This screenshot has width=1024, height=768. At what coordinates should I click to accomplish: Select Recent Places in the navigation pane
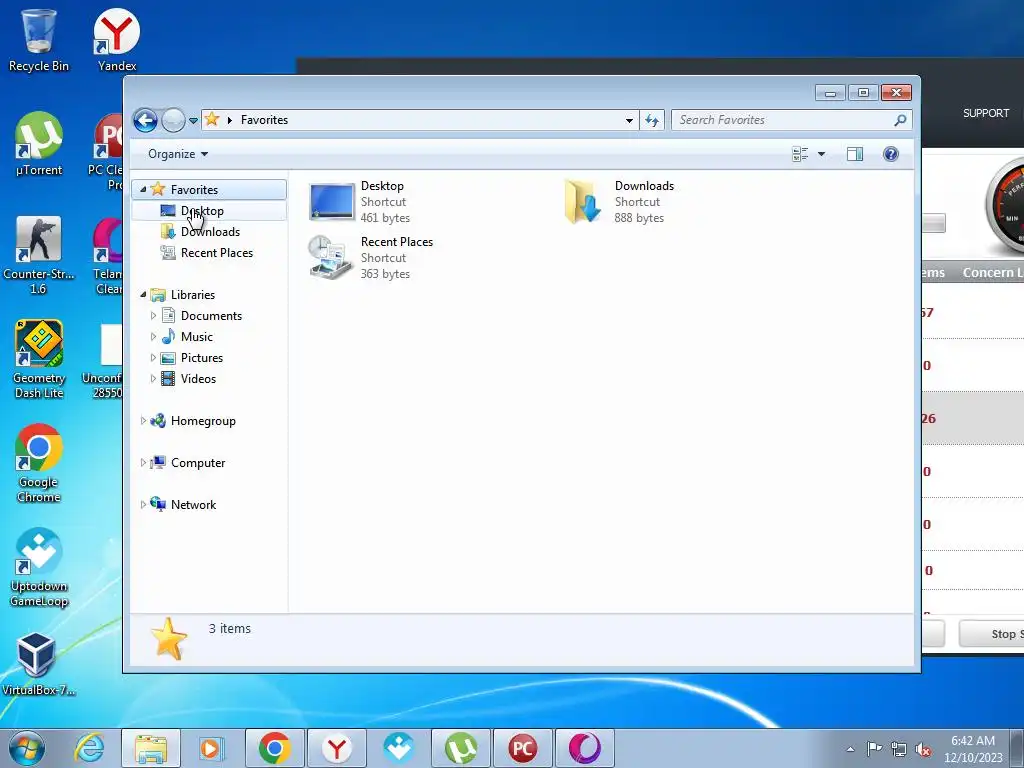pyautogui.click(x=217, y=253)
